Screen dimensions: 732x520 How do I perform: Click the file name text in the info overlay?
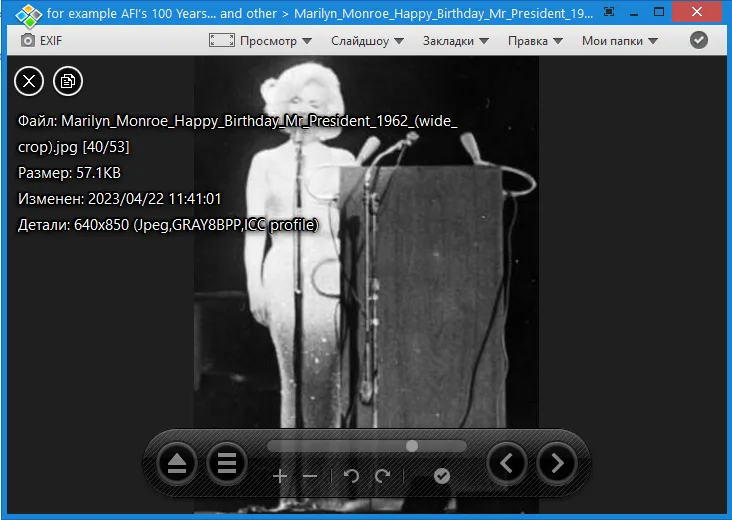(238, 134)
